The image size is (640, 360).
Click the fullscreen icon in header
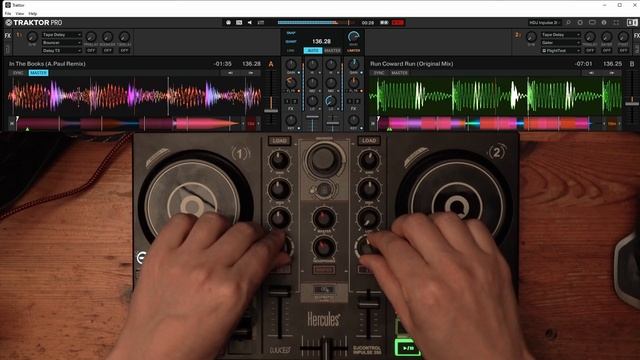click(616, 22)
